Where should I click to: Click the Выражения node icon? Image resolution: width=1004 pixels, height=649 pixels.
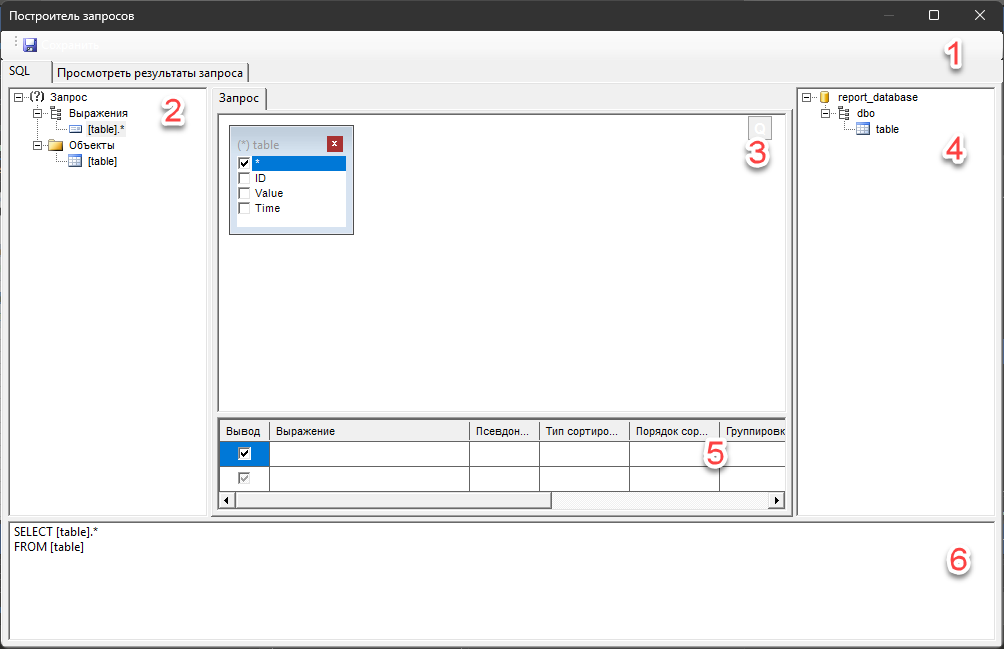point(56,113)
